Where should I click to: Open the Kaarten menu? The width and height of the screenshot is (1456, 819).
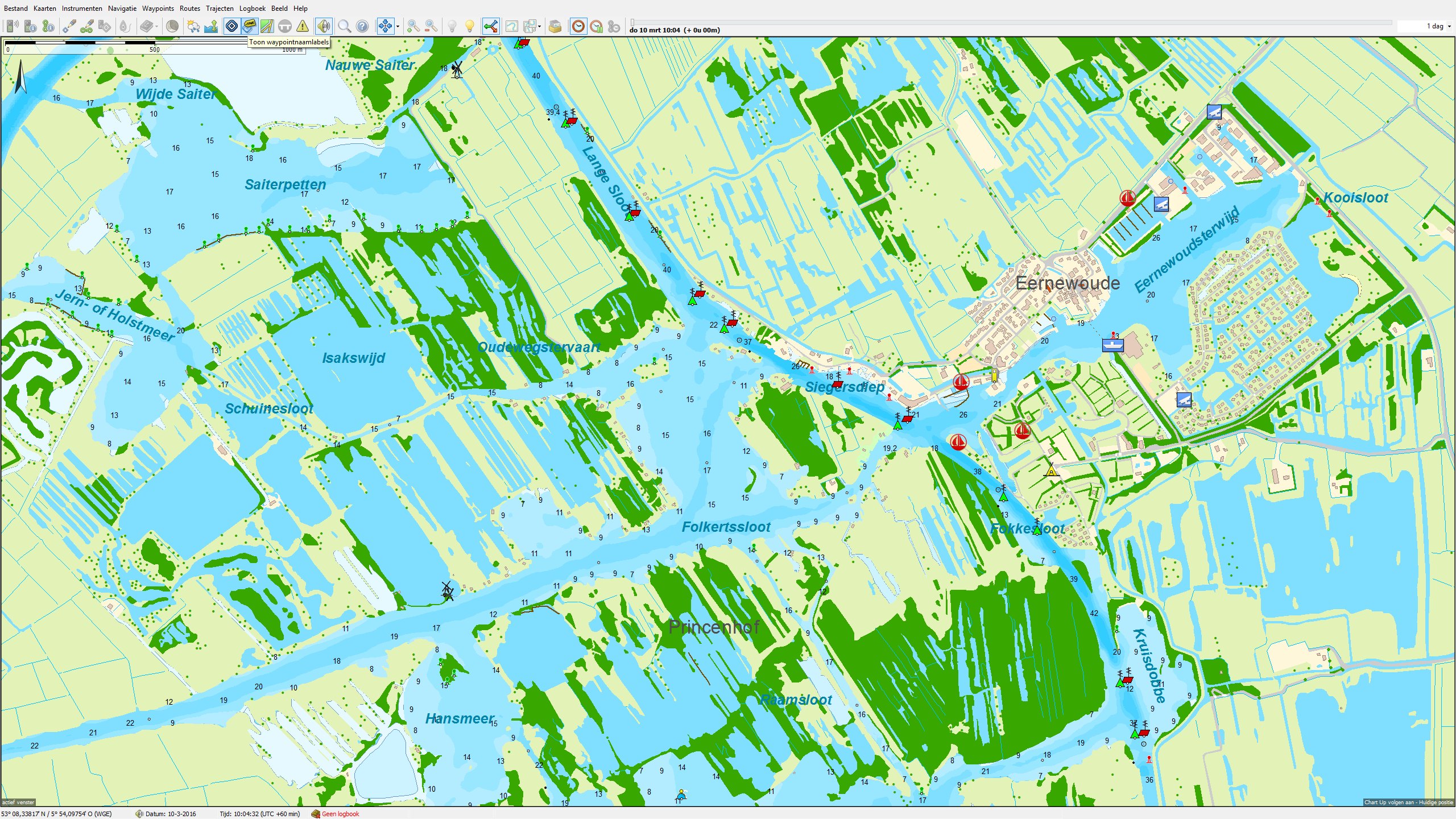click(x=45, y=9)
